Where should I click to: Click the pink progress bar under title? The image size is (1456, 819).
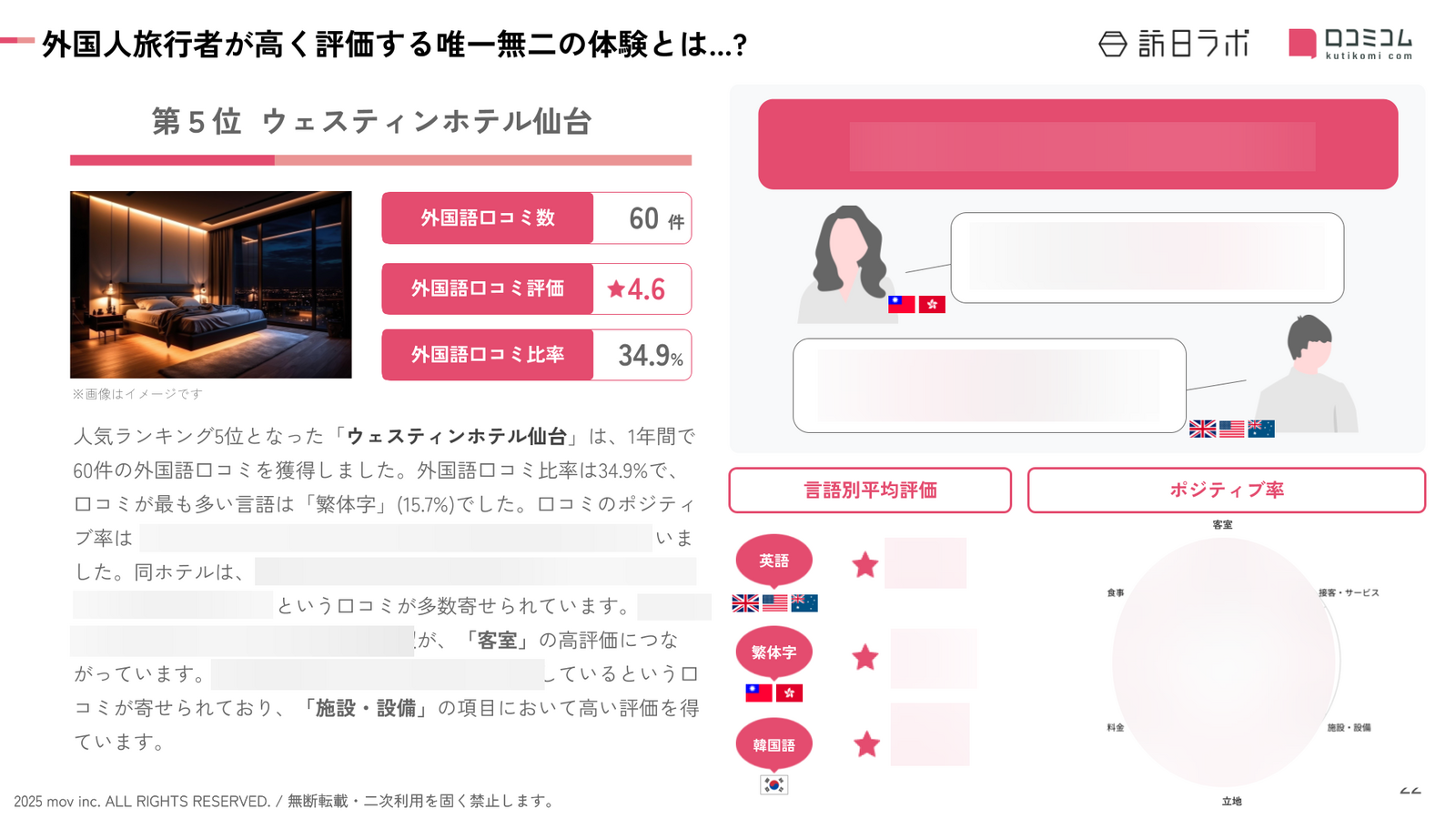(x=380, y=160)
